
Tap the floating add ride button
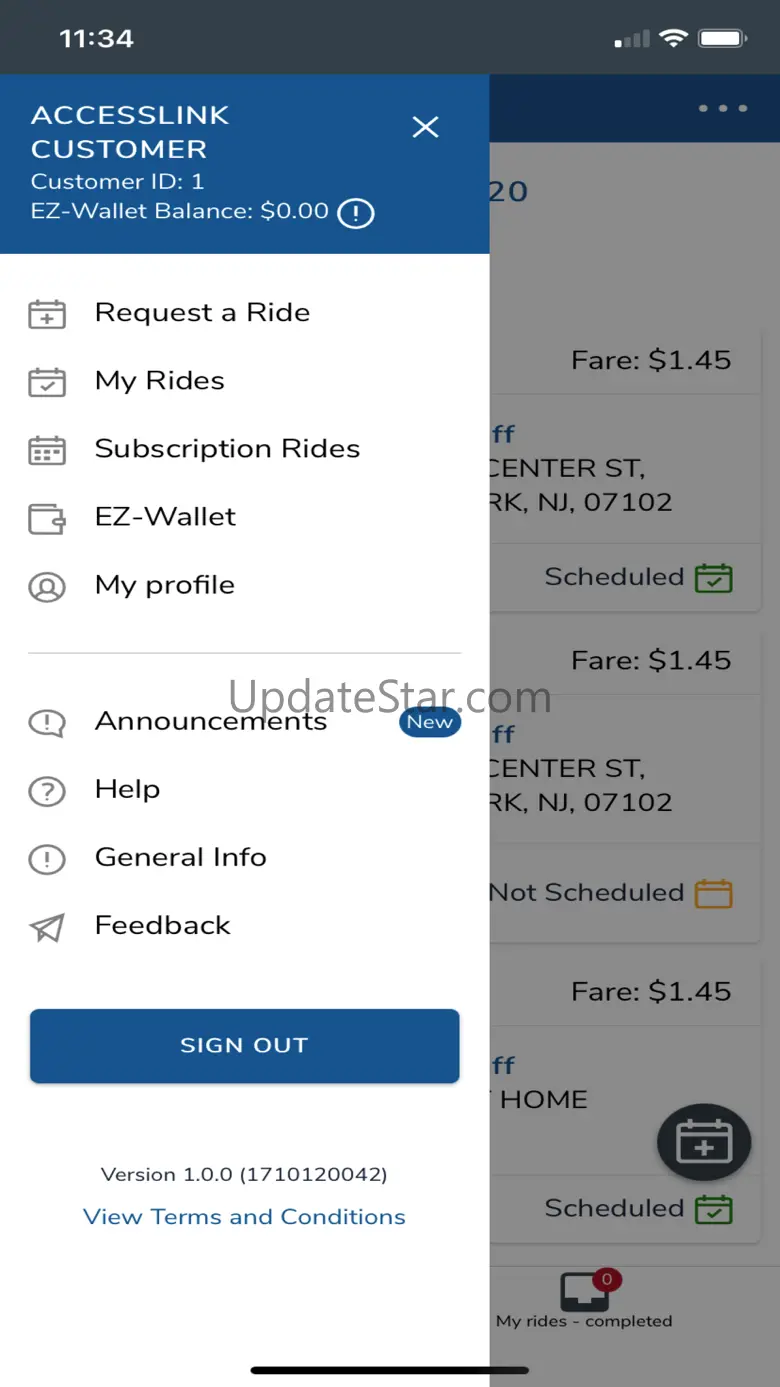pos(703,1144)
